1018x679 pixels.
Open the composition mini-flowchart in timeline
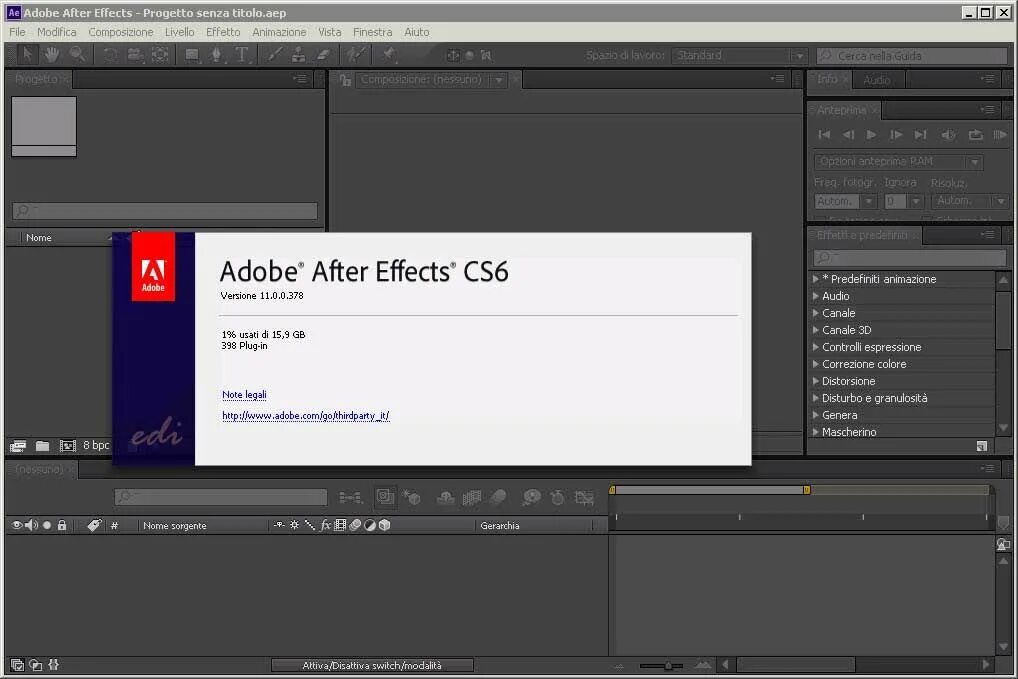click(x=351, y=498)
